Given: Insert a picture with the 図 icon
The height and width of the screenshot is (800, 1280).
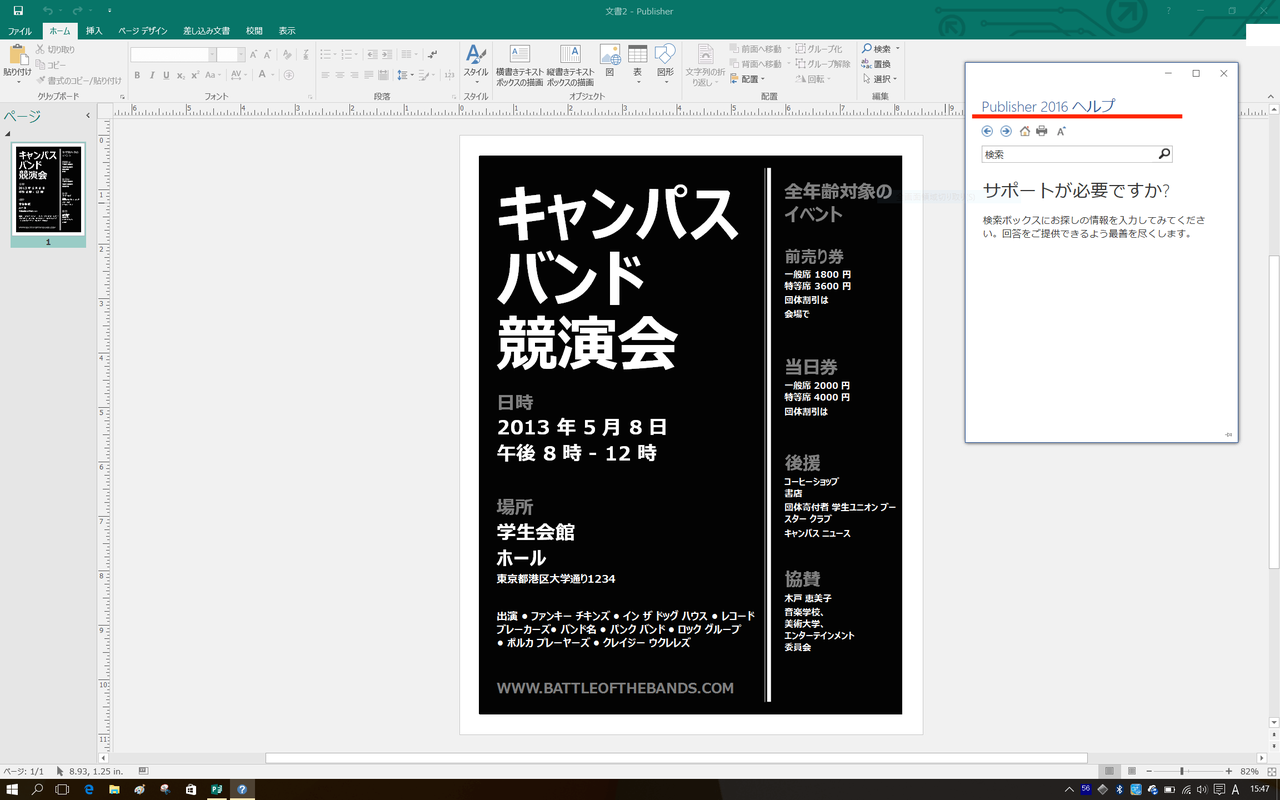Looking at the screenshot, I should pyautogui.click(x=609, y=55).
